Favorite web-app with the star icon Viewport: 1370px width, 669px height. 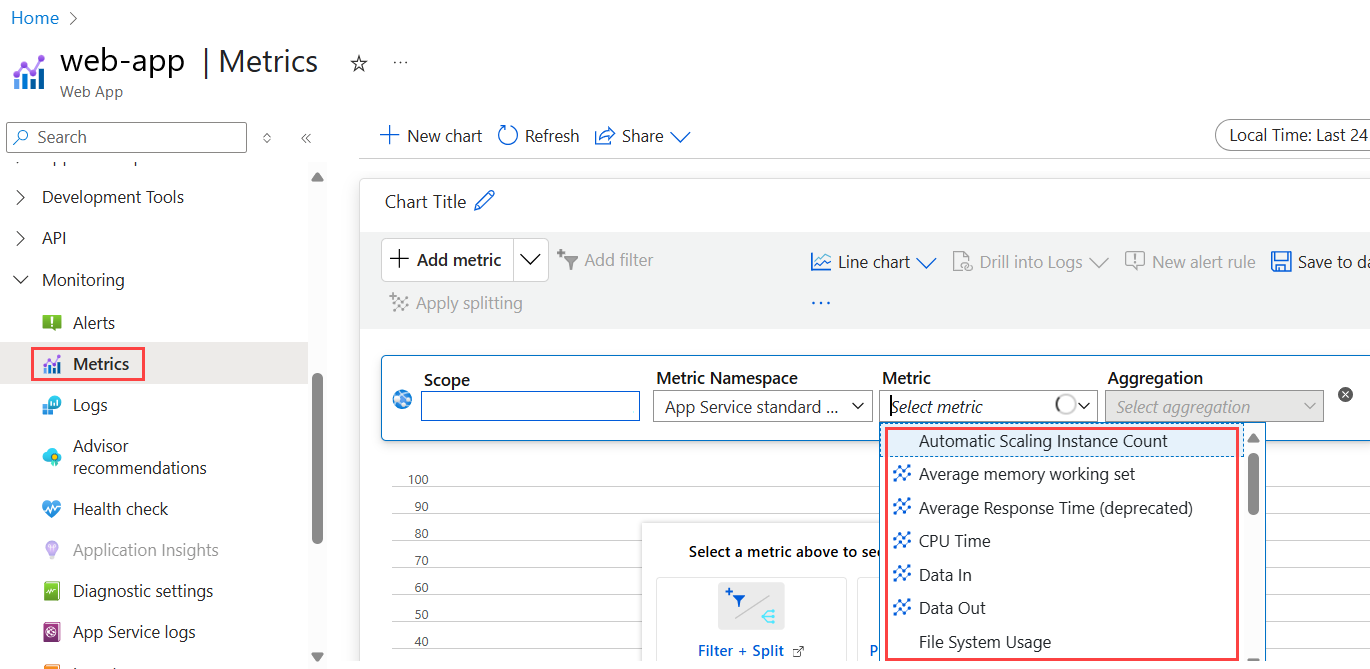(359, 64)
